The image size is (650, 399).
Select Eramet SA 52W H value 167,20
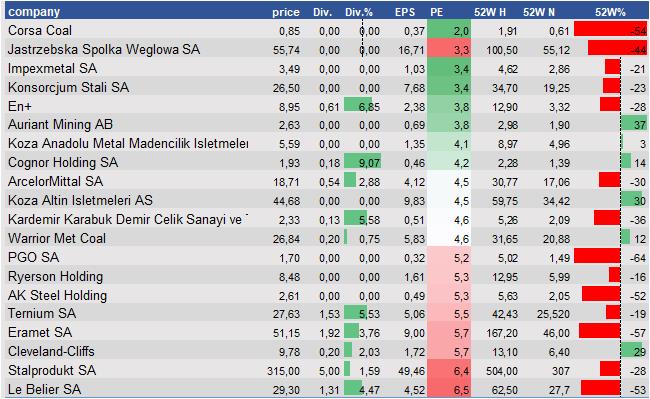pyautogui.click(x=502, y=333)
